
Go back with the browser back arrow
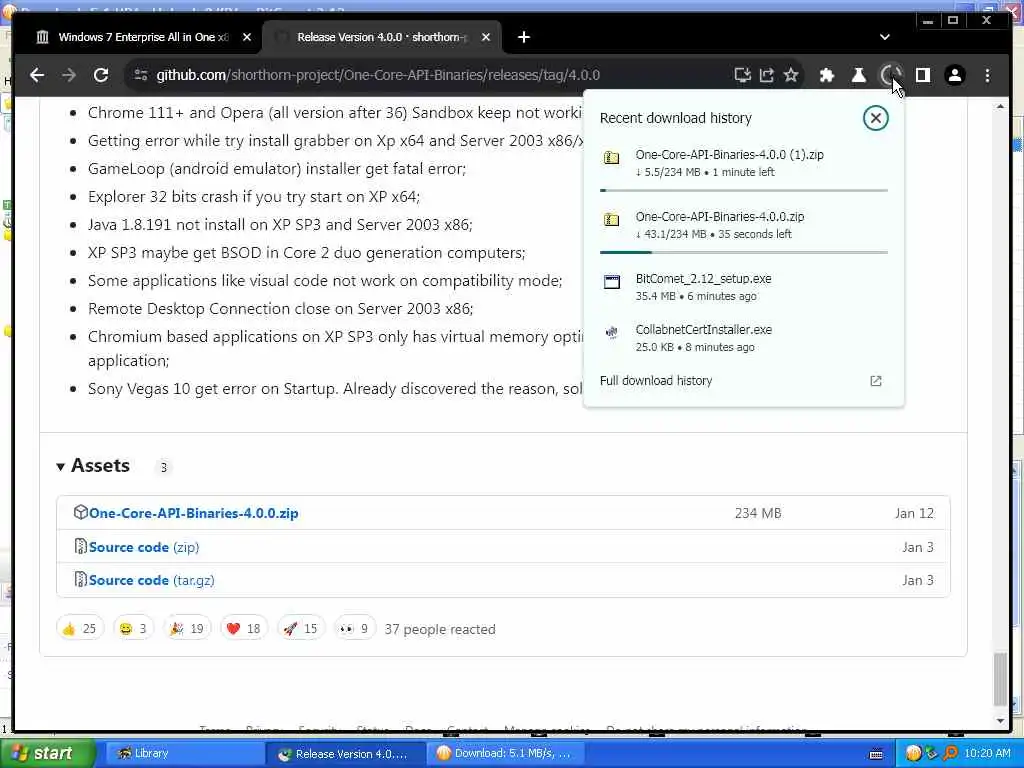point(37,75)
